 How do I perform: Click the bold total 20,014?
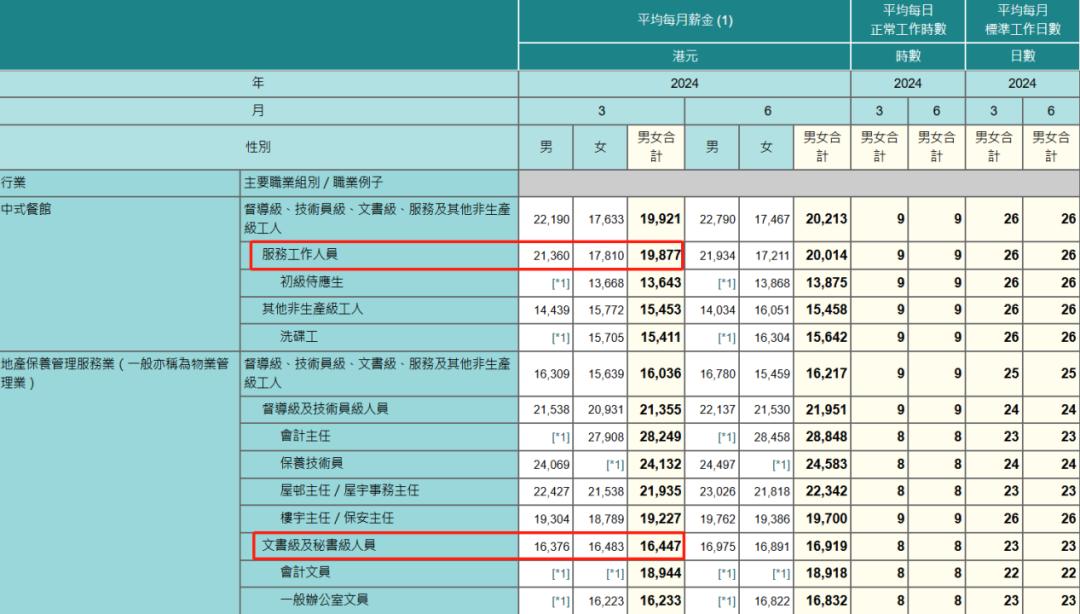(827, 256)
